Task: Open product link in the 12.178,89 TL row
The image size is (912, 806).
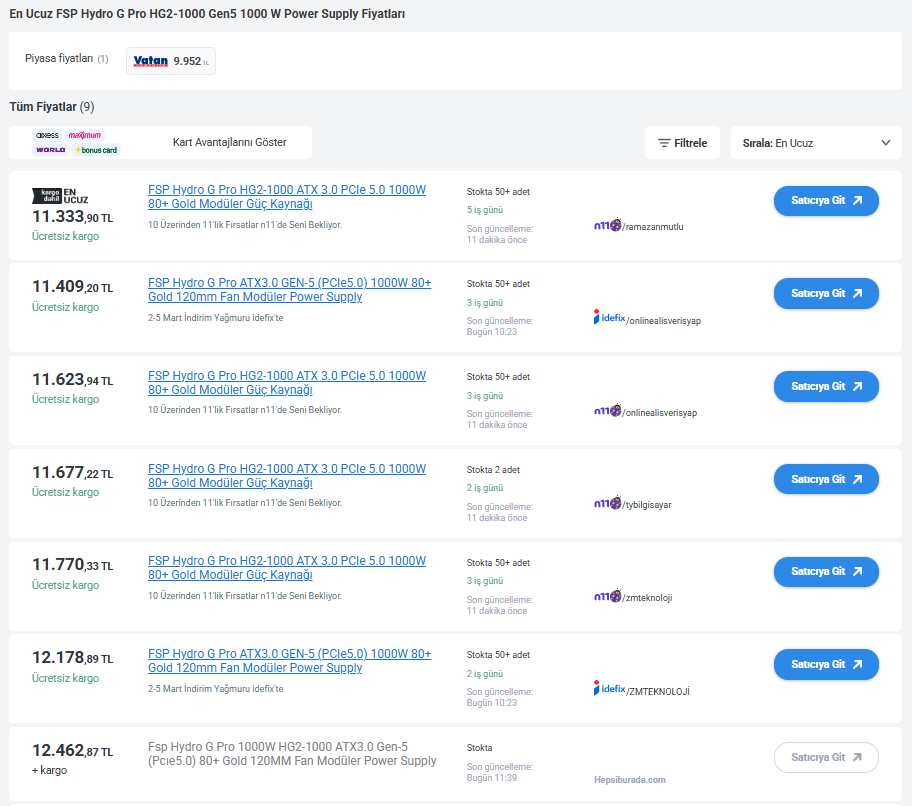Action: pos(289,661)
